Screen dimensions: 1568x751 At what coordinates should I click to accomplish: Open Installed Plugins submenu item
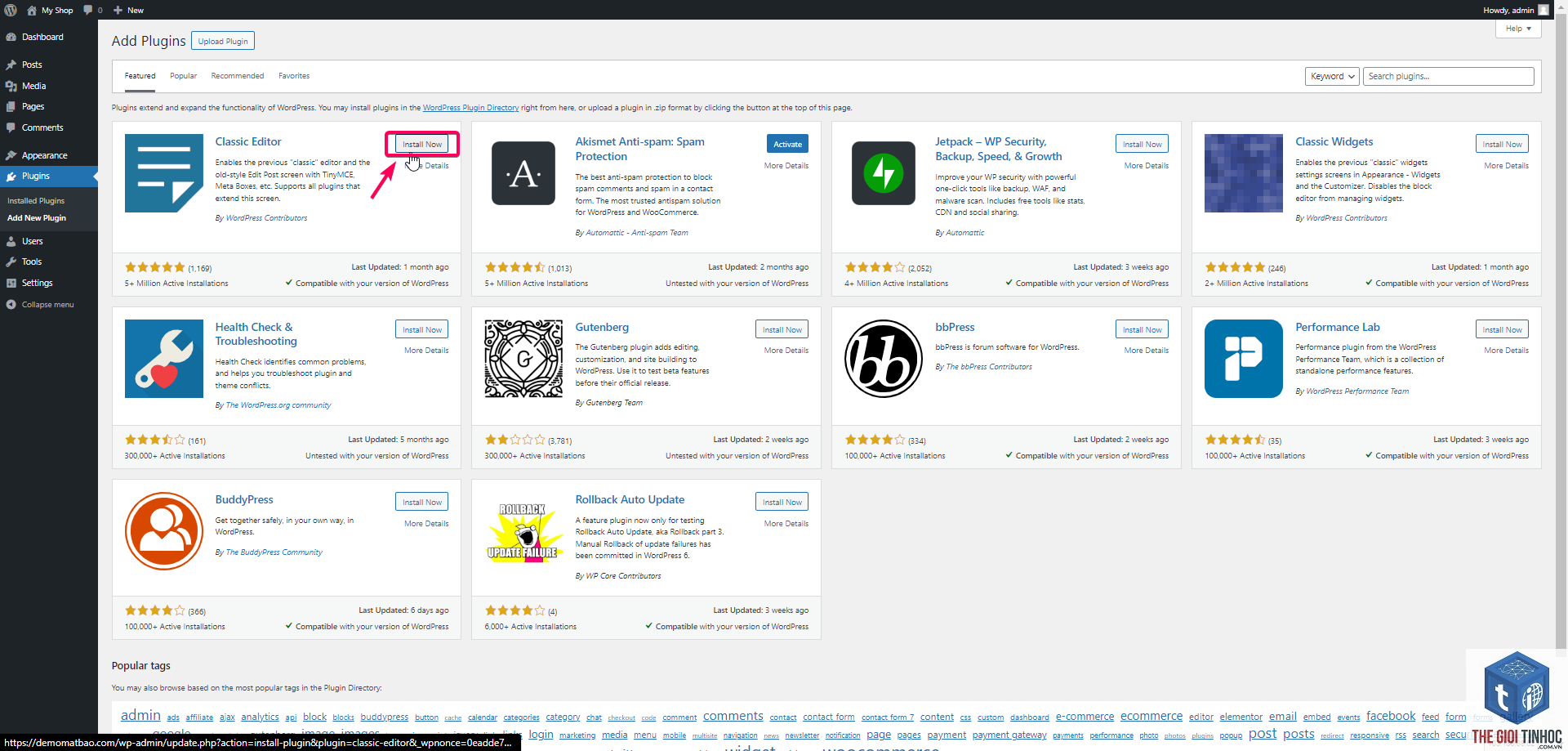click(x=36, y=201)
